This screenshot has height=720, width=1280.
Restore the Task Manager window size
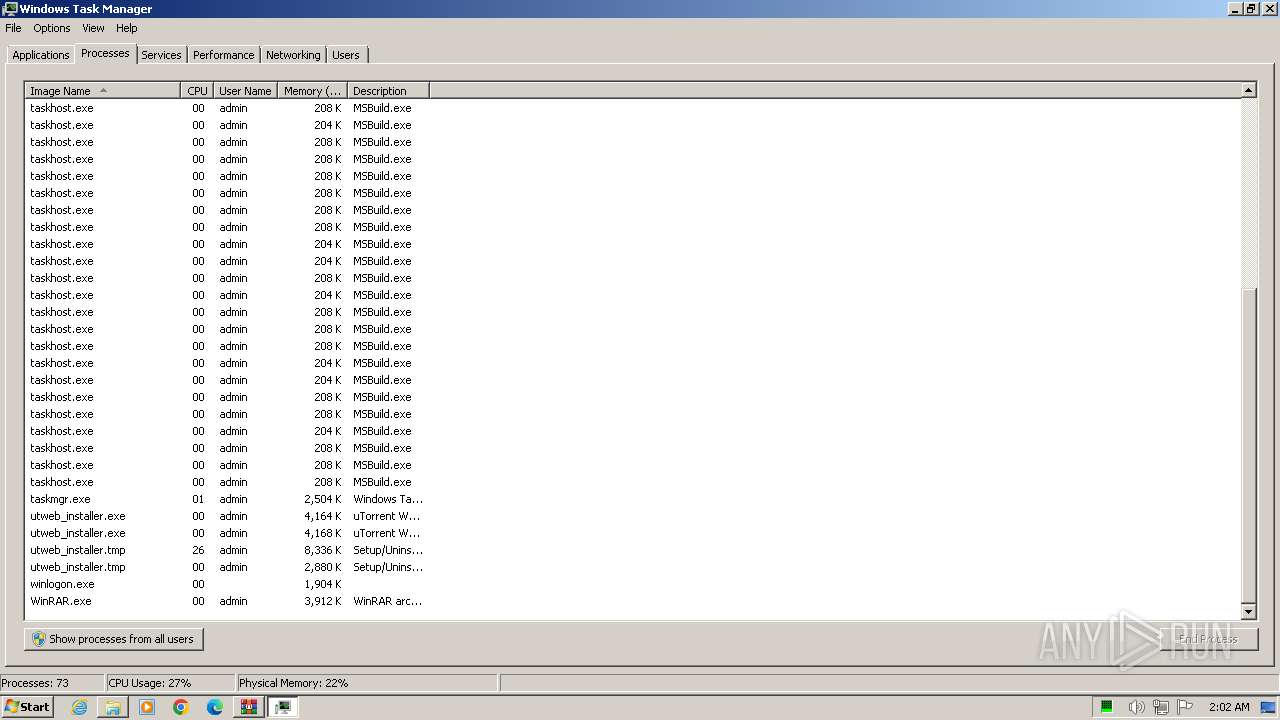(1250, 9)
